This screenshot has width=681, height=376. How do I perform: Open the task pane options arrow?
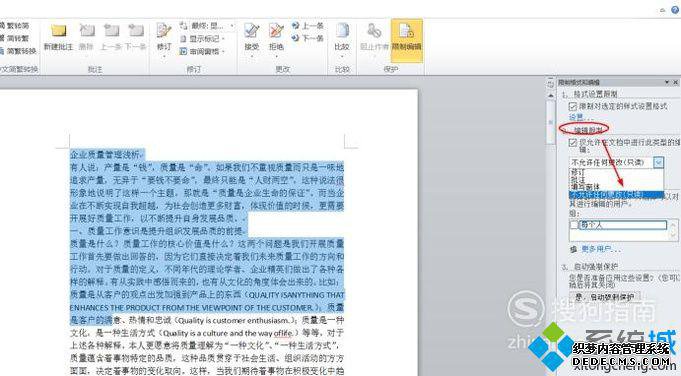pyautogui.click(x=667, y=82)
